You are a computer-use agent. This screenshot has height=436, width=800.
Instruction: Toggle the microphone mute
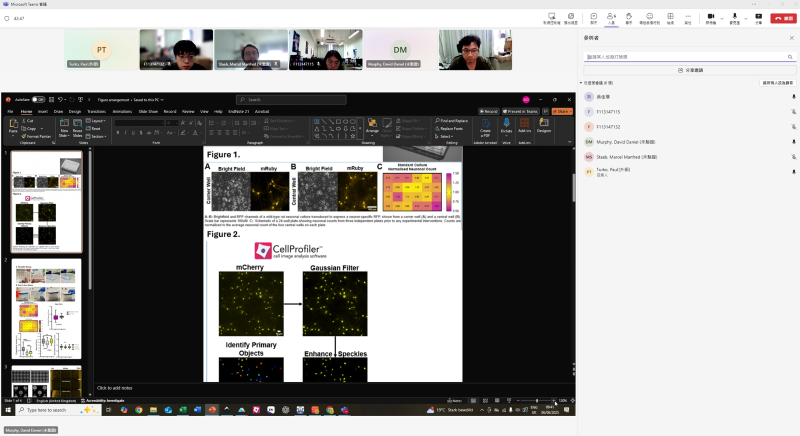tap(735, 17)
